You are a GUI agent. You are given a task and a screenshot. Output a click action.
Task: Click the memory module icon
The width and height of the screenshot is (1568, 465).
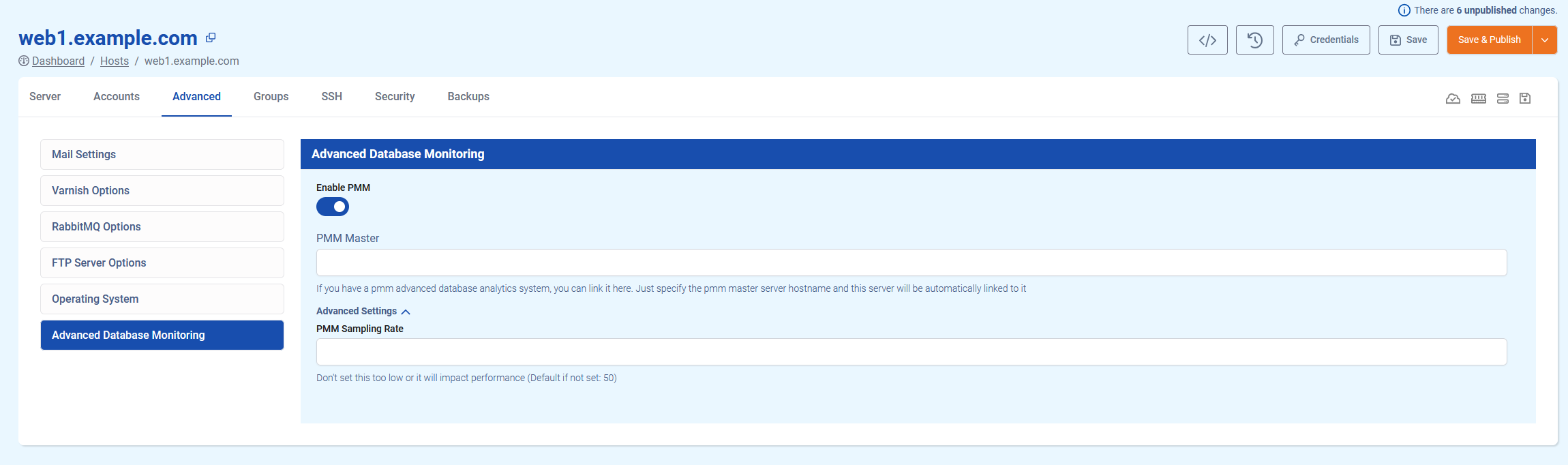1478,99
